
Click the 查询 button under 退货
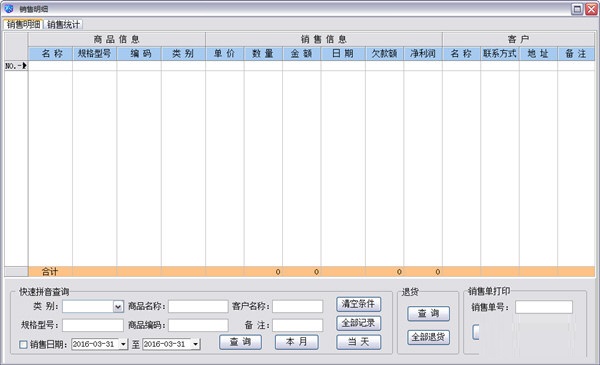point(429,314)
